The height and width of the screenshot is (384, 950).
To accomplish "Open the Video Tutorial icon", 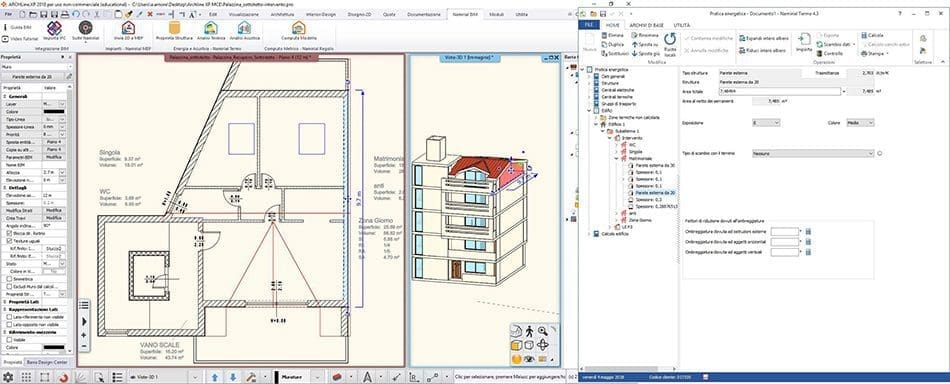I will pyautogui.click(x=6, y=38).
